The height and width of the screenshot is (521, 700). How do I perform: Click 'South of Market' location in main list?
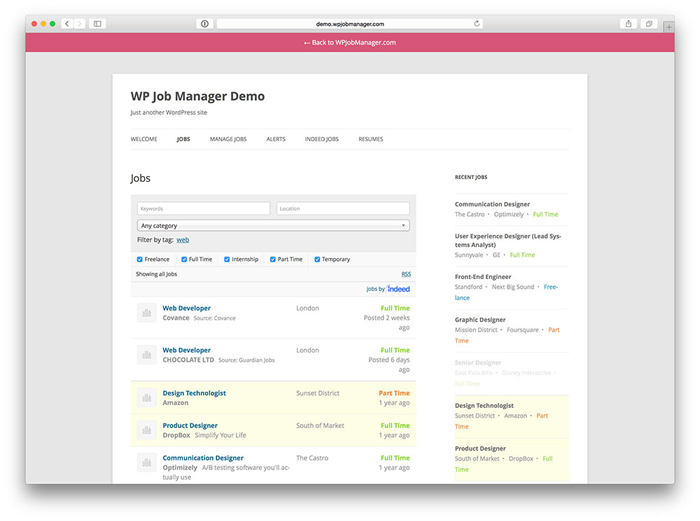[x=320, y=426]
